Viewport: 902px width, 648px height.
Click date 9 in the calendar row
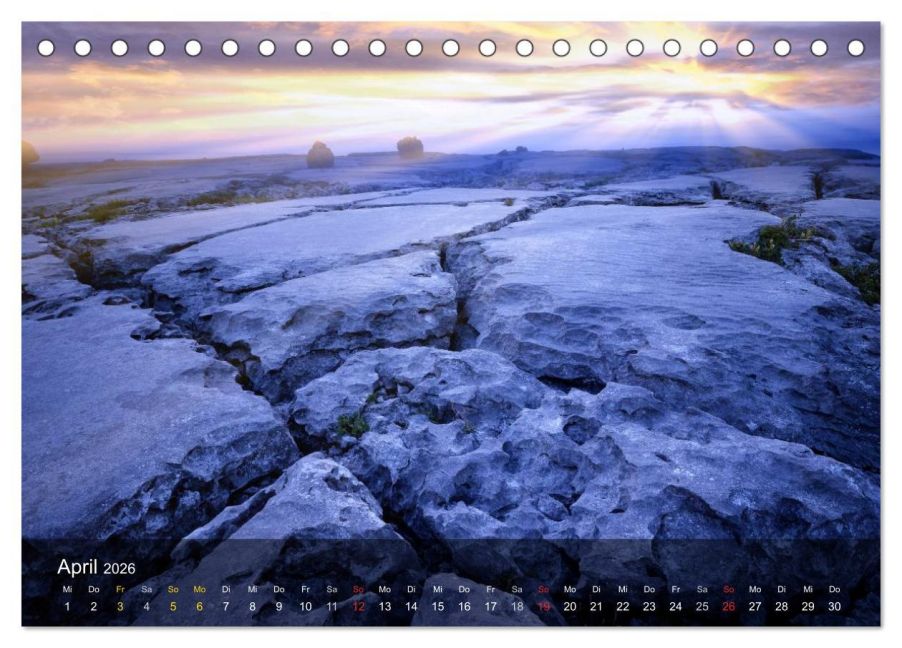point(279,606)
